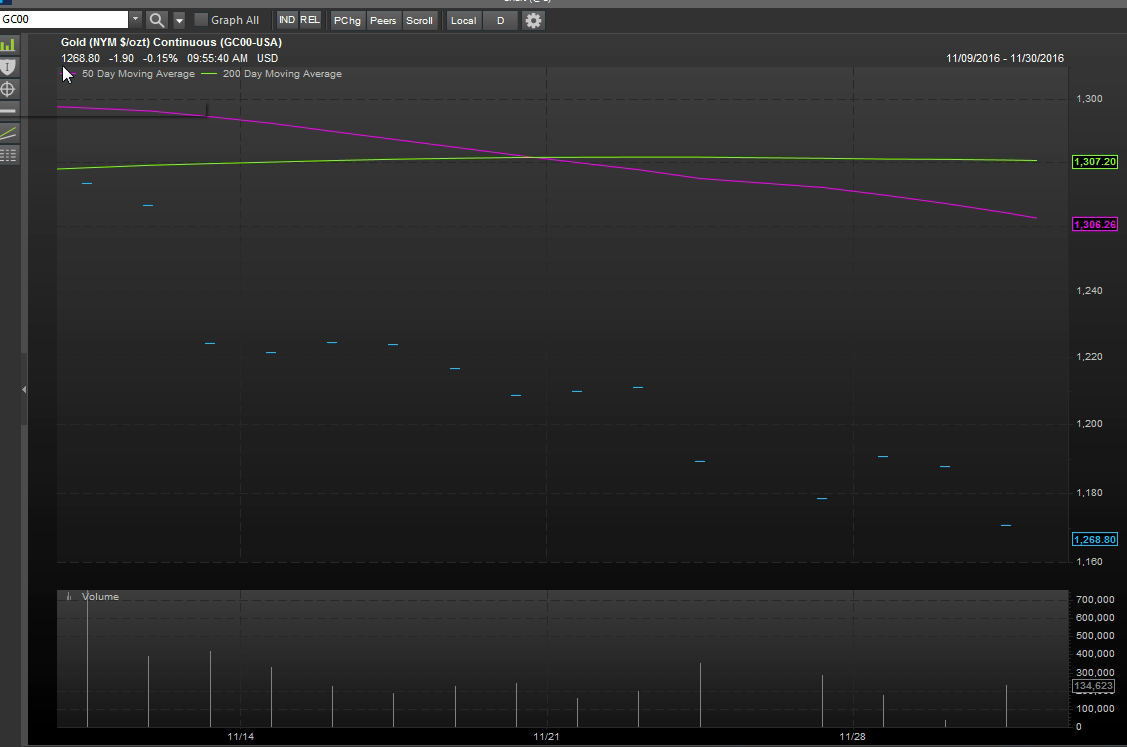Screen dimensions: 1127x747
Task: Activate the crosshair cursor tool
Action: tap(8, 89)
